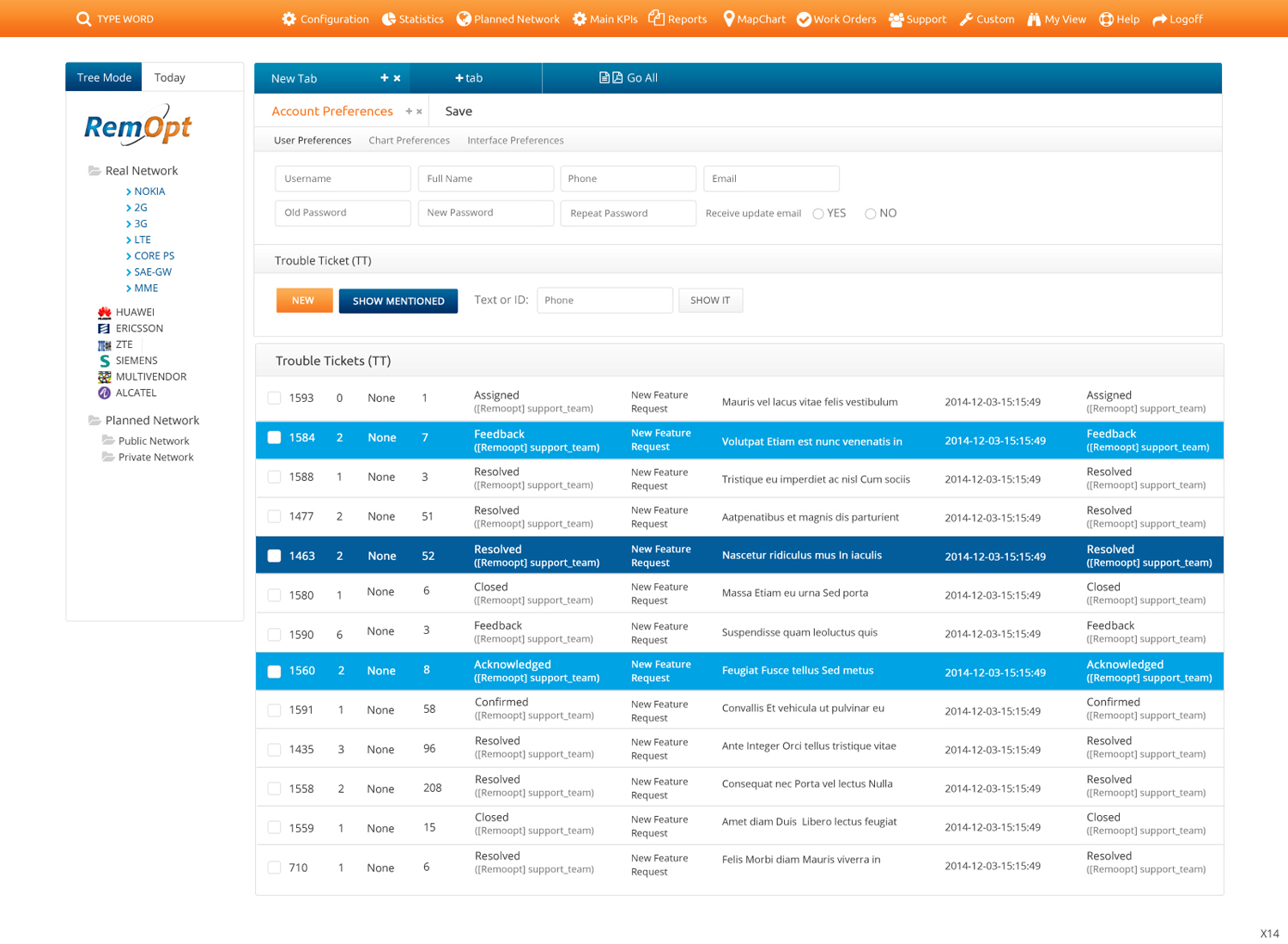Click the plus icon on New Tab
The image size is (1288, 944).
(385, 77)
